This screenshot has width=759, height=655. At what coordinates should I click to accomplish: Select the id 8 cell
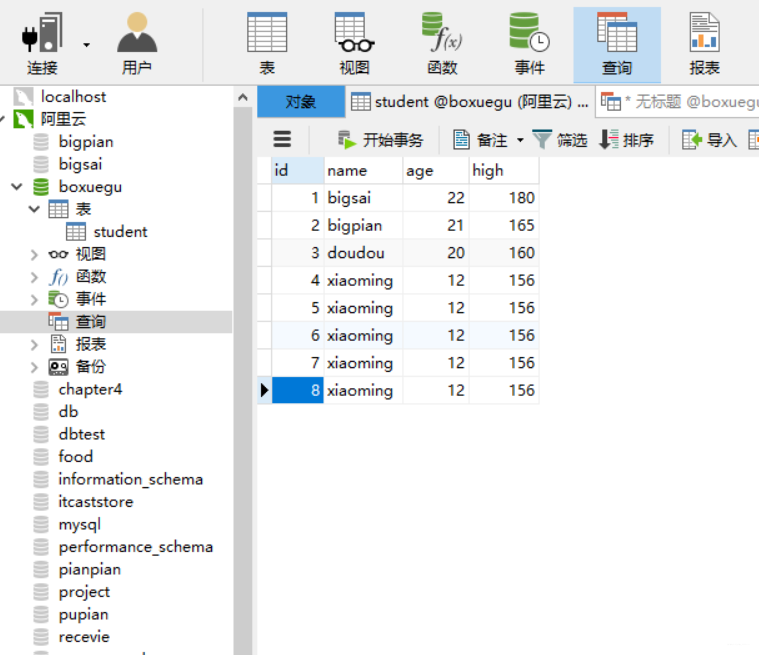tap(298, 390)
